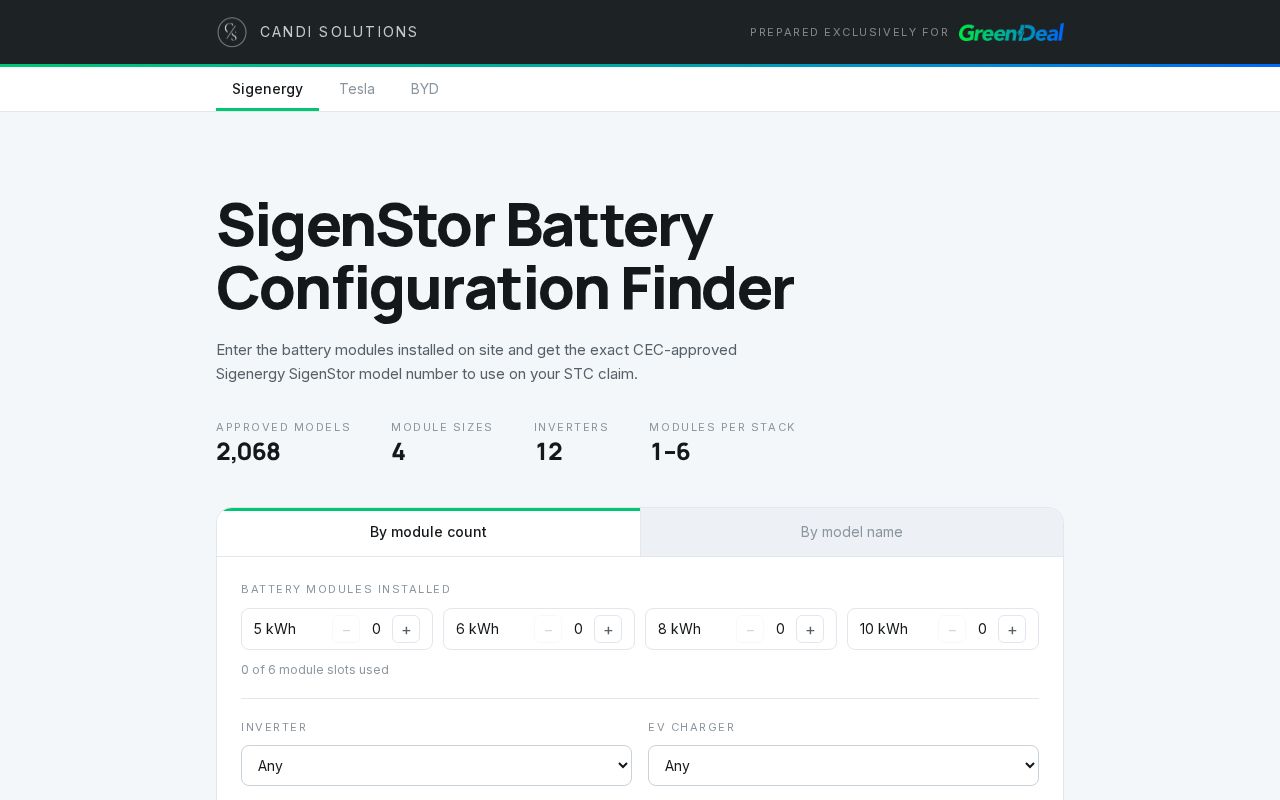Increase the 5 kWh module count
Viewport: 1280px width, 800px height.
coord(406,629)
